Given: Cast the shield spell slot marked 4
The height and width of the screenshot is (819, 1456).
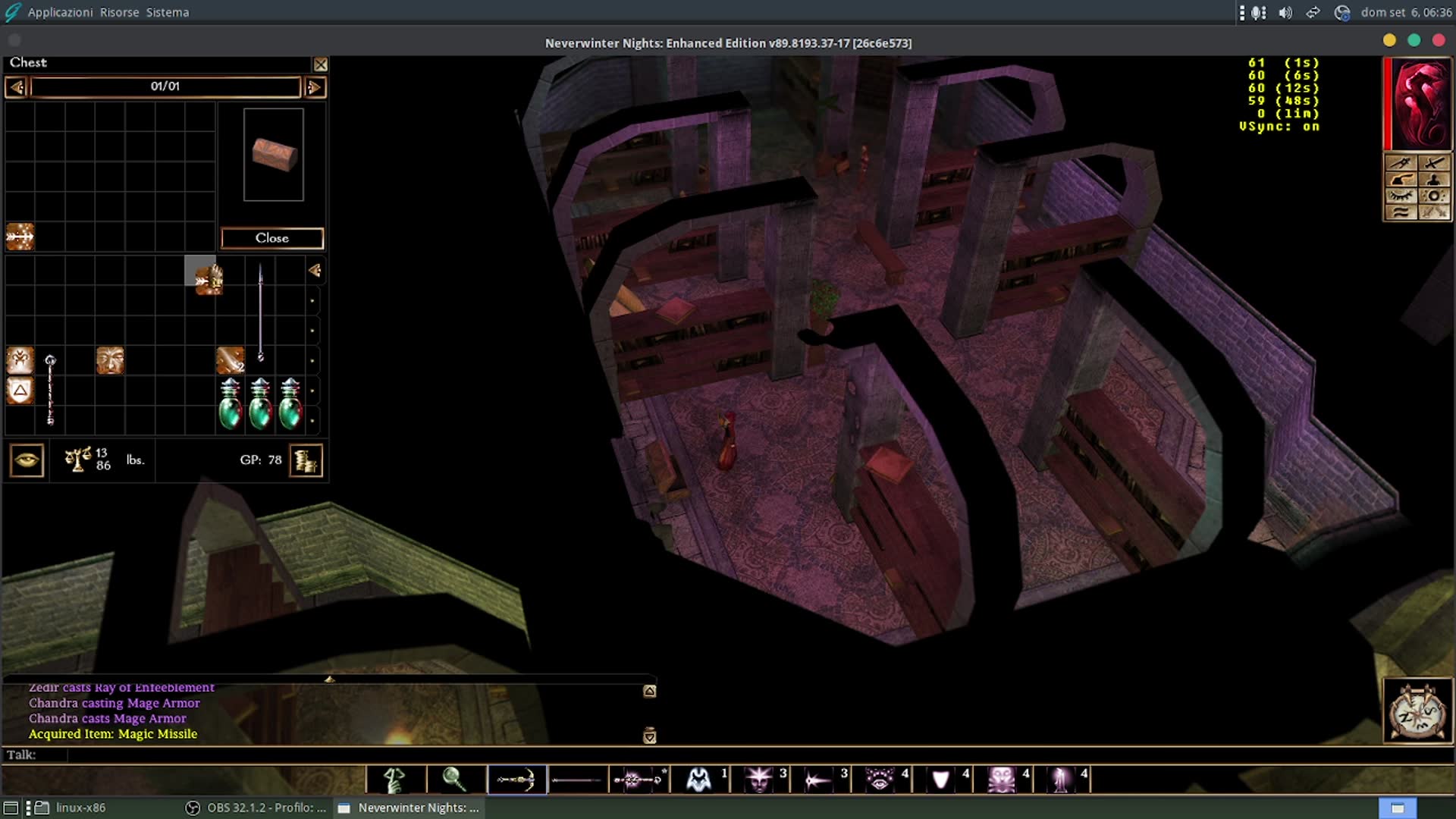Looking at the screenshot, I should point(941,780).
